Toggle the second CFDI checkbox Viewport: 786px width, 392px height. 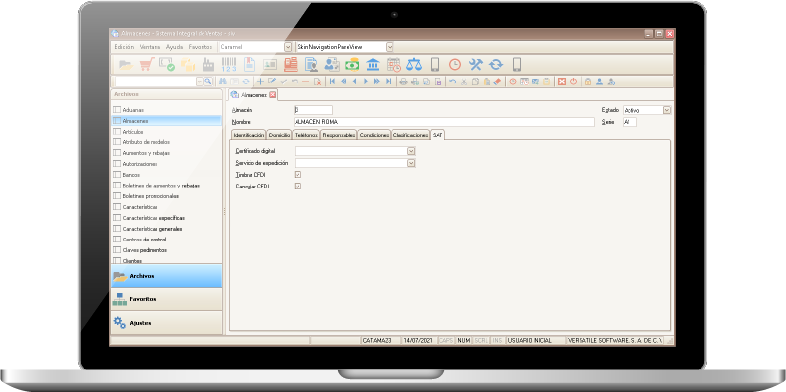(298, 186)
